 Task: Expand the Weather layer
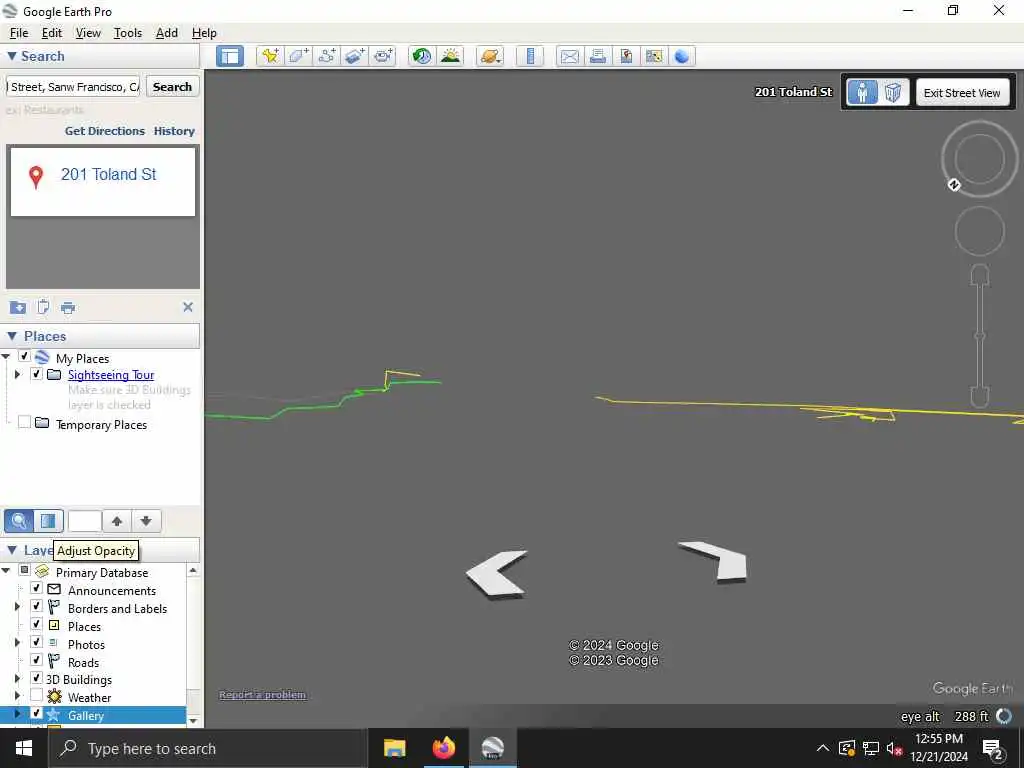point(18,696)
